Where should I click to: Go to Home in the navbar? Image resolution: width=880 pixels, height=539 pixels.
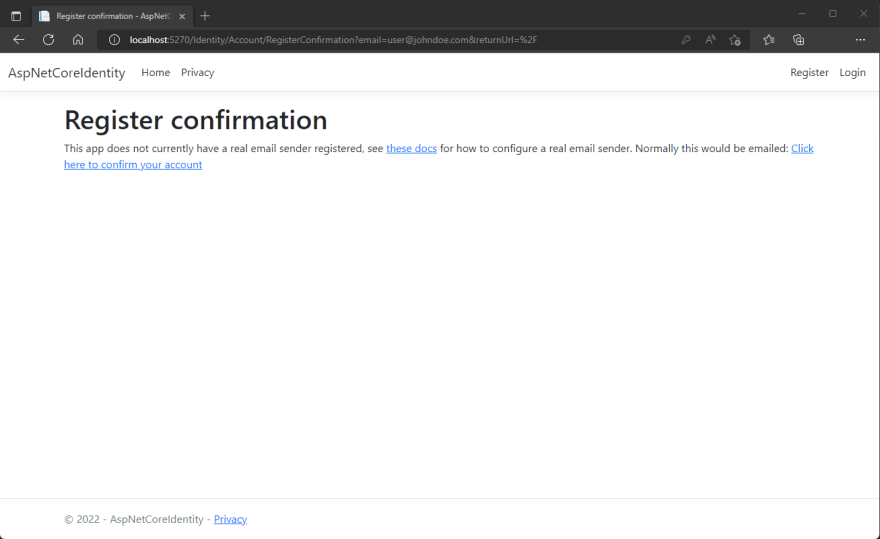tap(155, 72)
